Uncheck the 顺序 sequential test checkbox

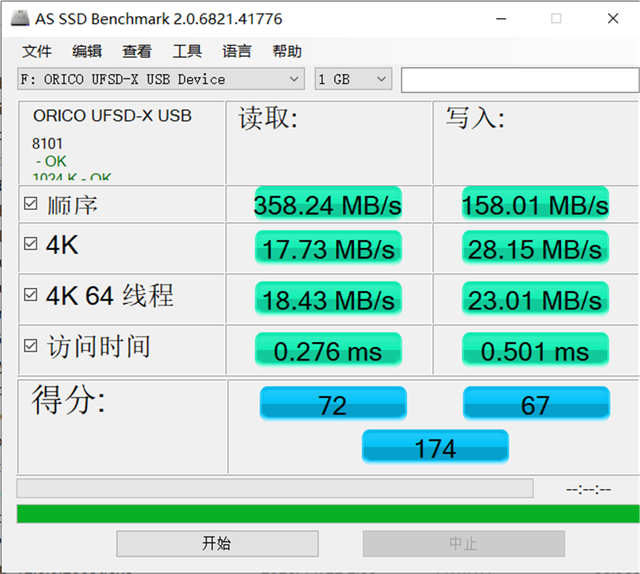31,203
